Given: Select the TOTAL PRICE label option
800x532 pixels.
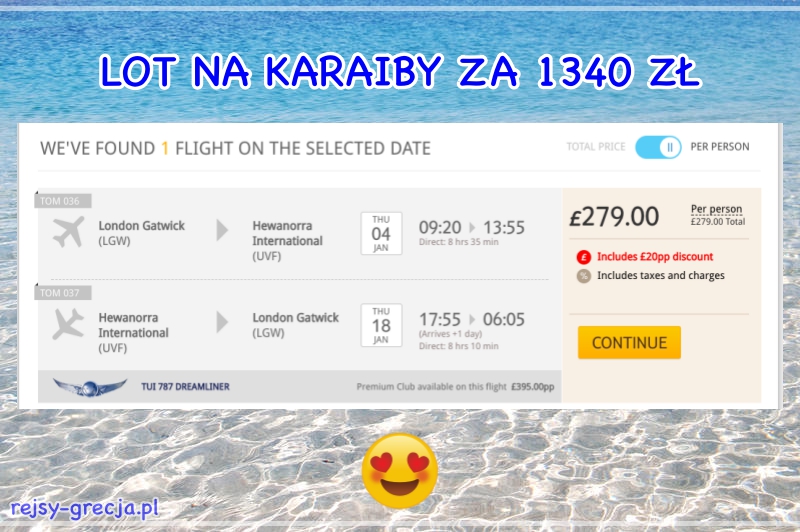Looking at the screenshot, I should tap(596, 147).
